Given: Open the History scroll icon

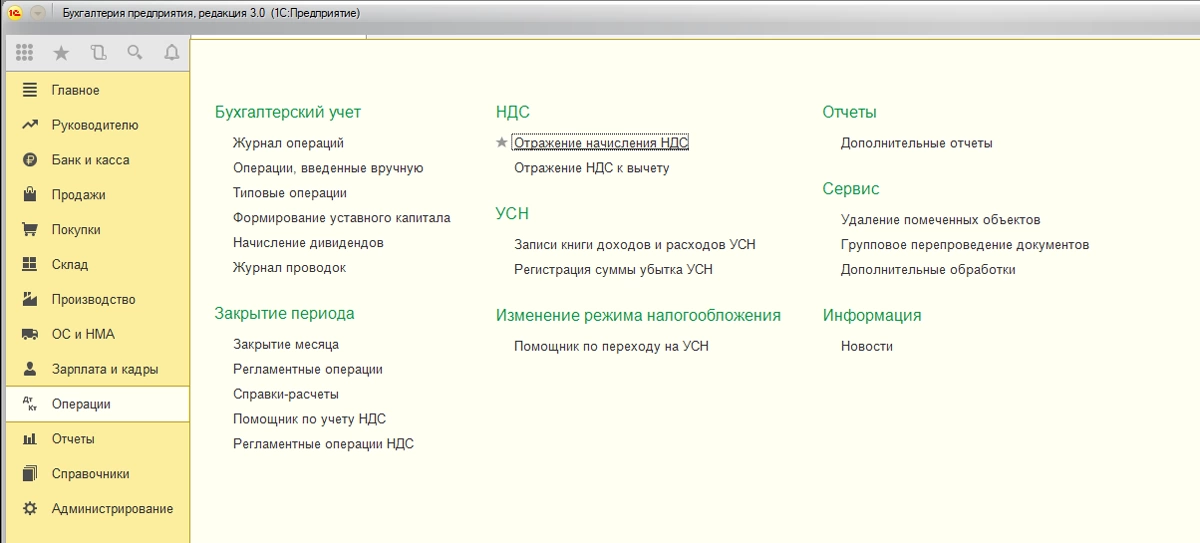Looking at the screenshot, I should click(98, 53).
